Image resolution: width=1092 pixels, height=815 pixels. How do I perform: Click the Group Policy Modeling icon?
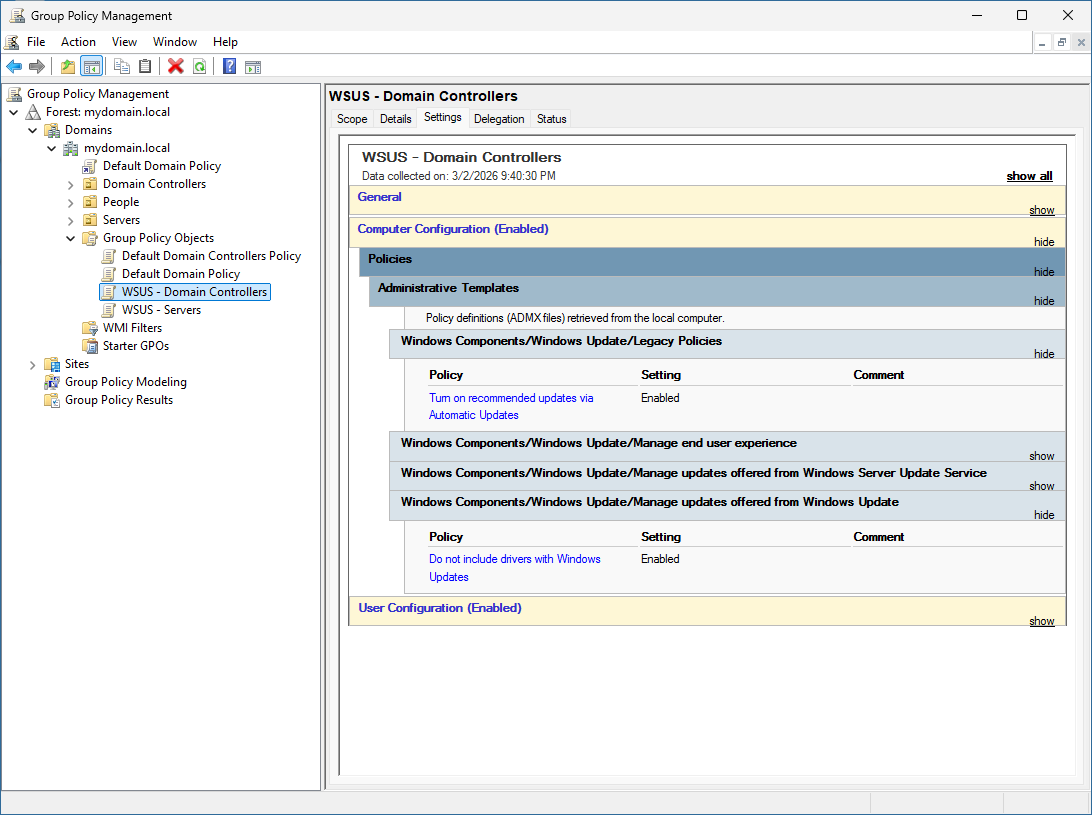[52, 382]
